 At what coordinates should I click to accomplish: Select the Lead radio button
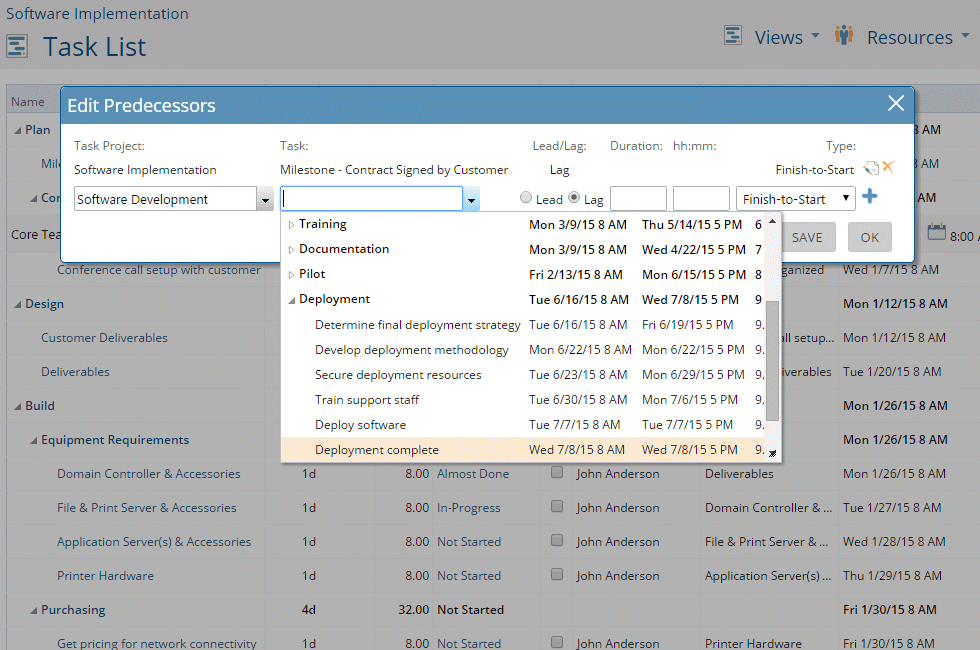(524, 197)
